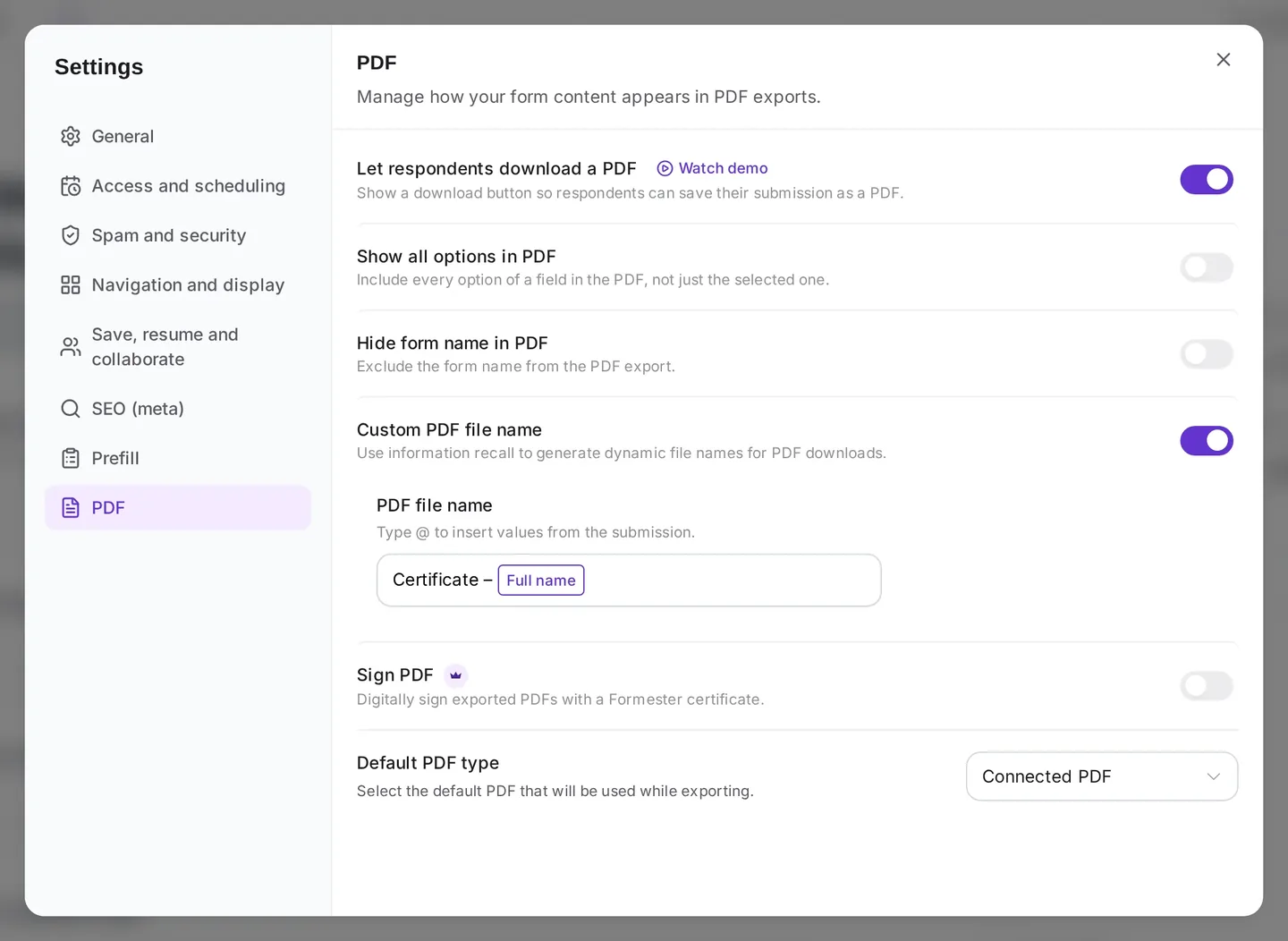Click the PDF document icon in sidebar
The image size is (1288, 941).
[71, 508]
